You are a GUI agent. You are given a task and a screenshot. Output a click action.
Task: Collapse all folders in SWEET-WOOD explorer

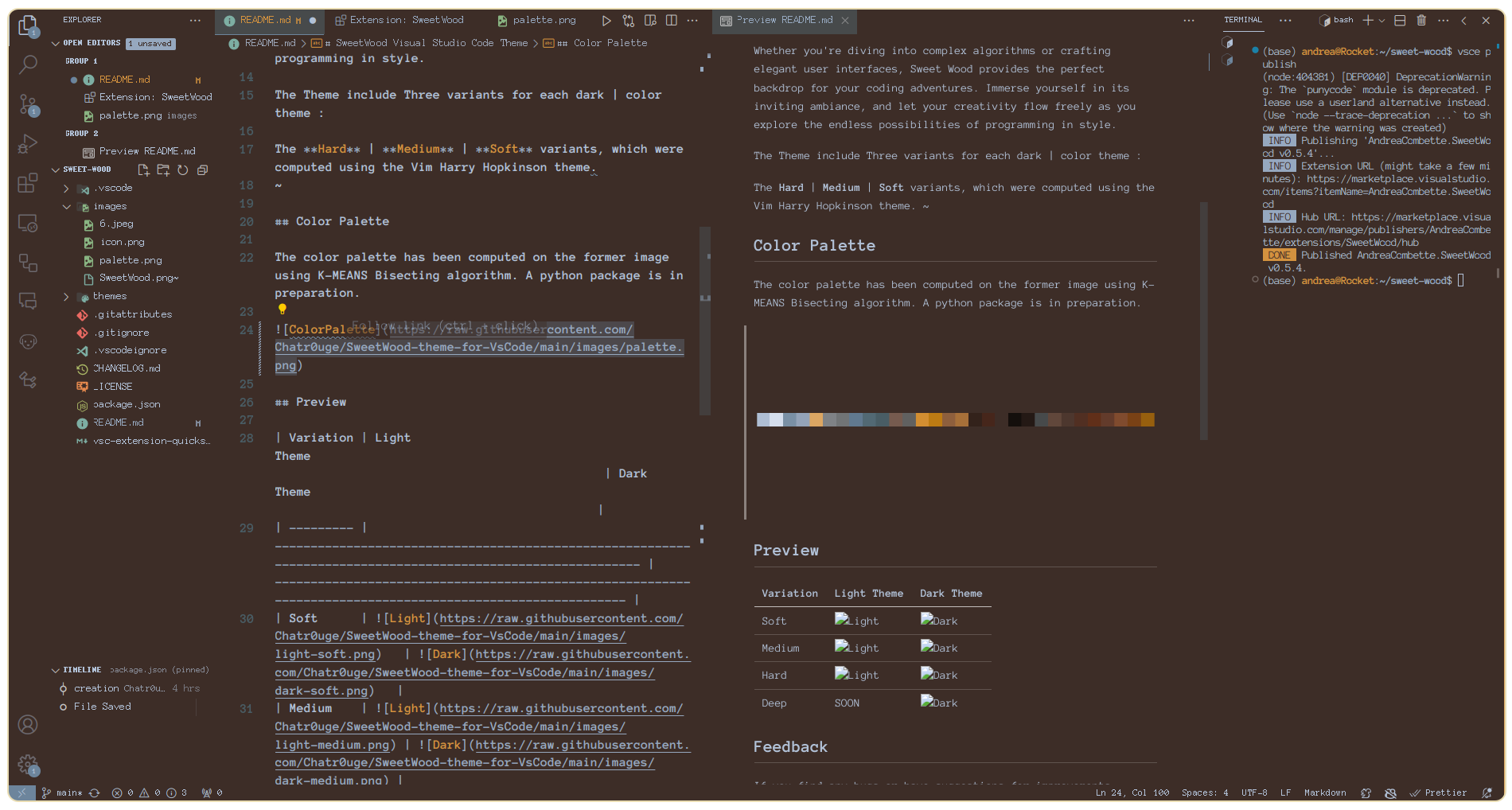(202, 169)
